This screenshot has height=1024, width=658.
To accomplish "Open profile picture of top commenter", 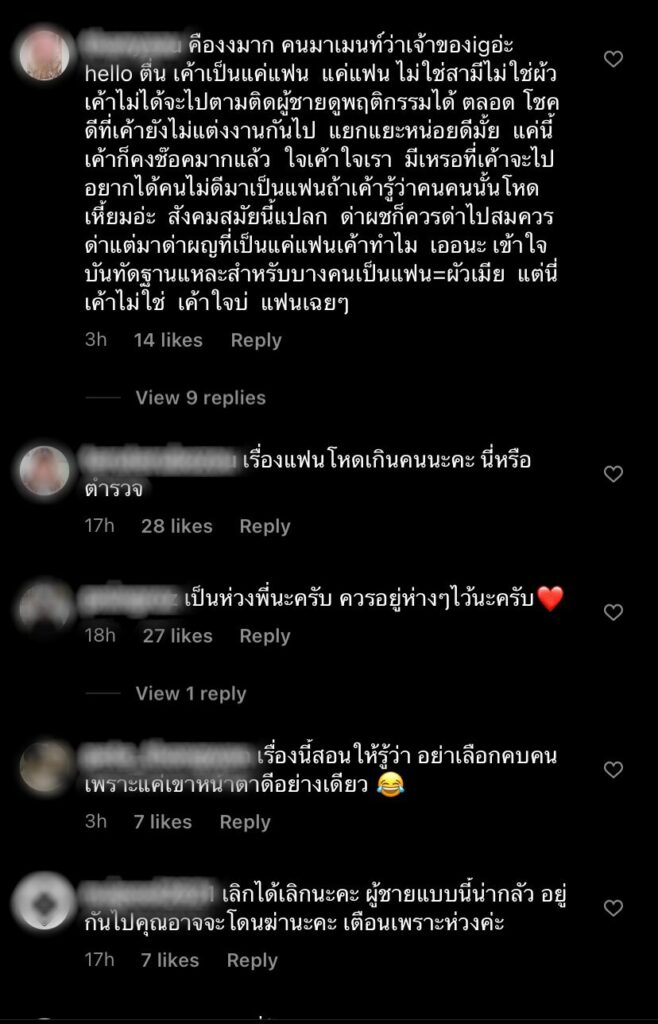I will [44, 55].
